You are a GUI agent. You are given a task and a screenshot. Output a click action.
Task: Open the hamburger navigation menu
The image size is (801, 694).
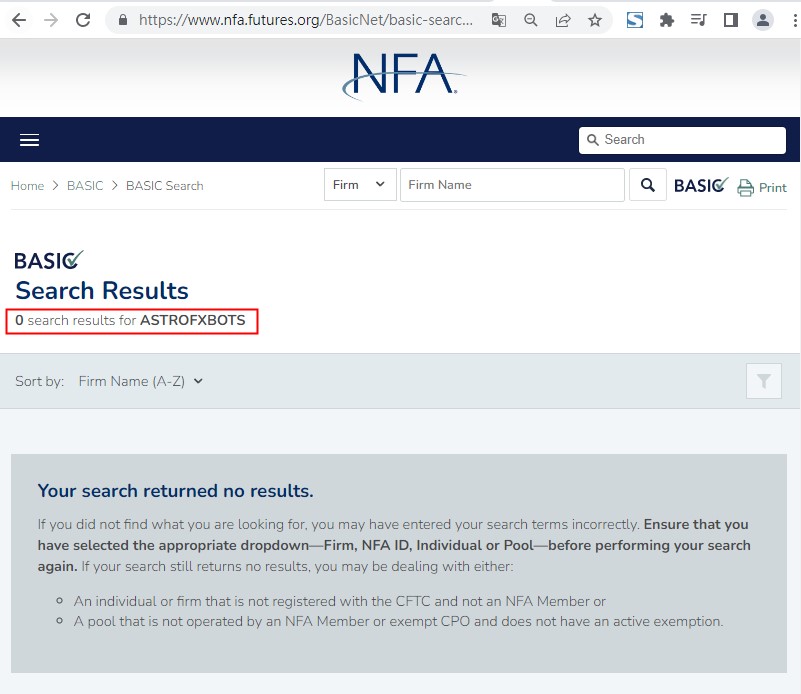pos(29,140)
